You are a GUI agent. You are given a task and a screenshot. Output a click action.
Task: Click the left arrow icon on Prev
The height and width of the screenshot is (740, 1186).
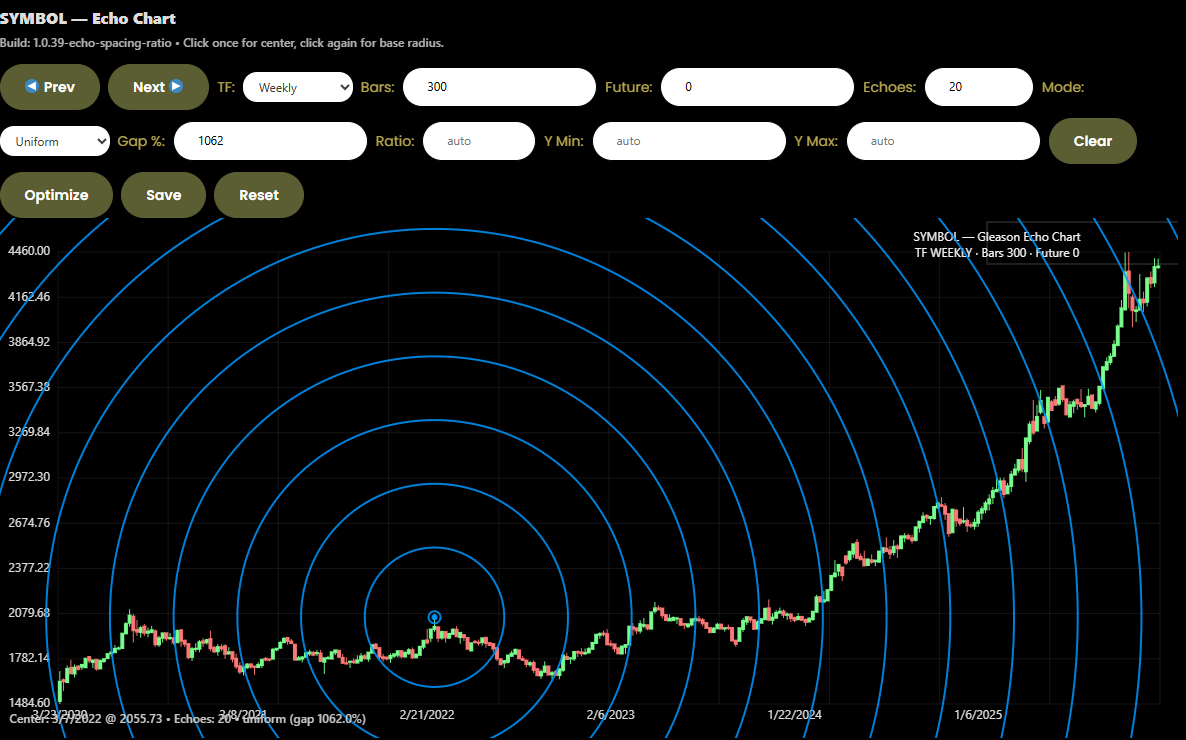coord(31,87)
